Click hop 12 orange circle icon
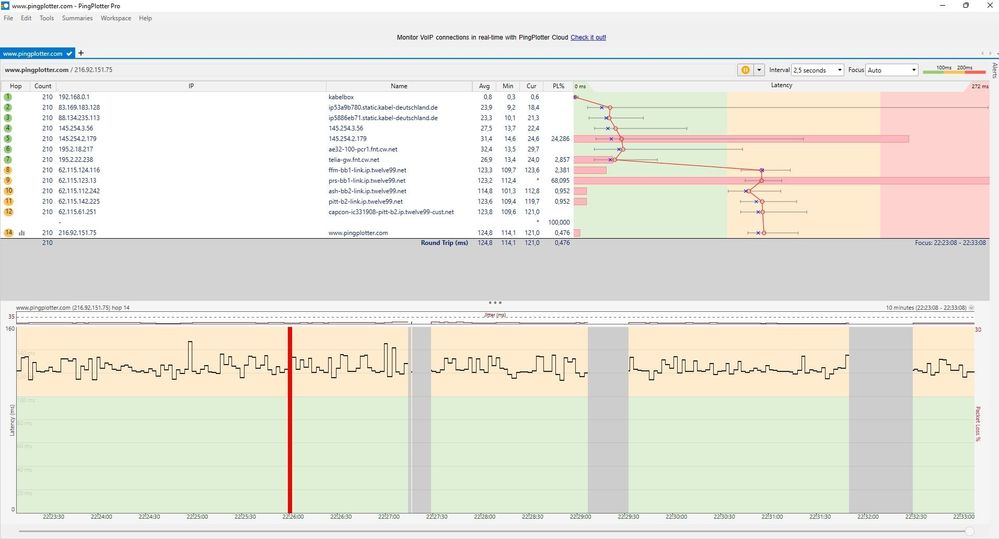This screenshot has height=539, width=999. coord(8,212)
